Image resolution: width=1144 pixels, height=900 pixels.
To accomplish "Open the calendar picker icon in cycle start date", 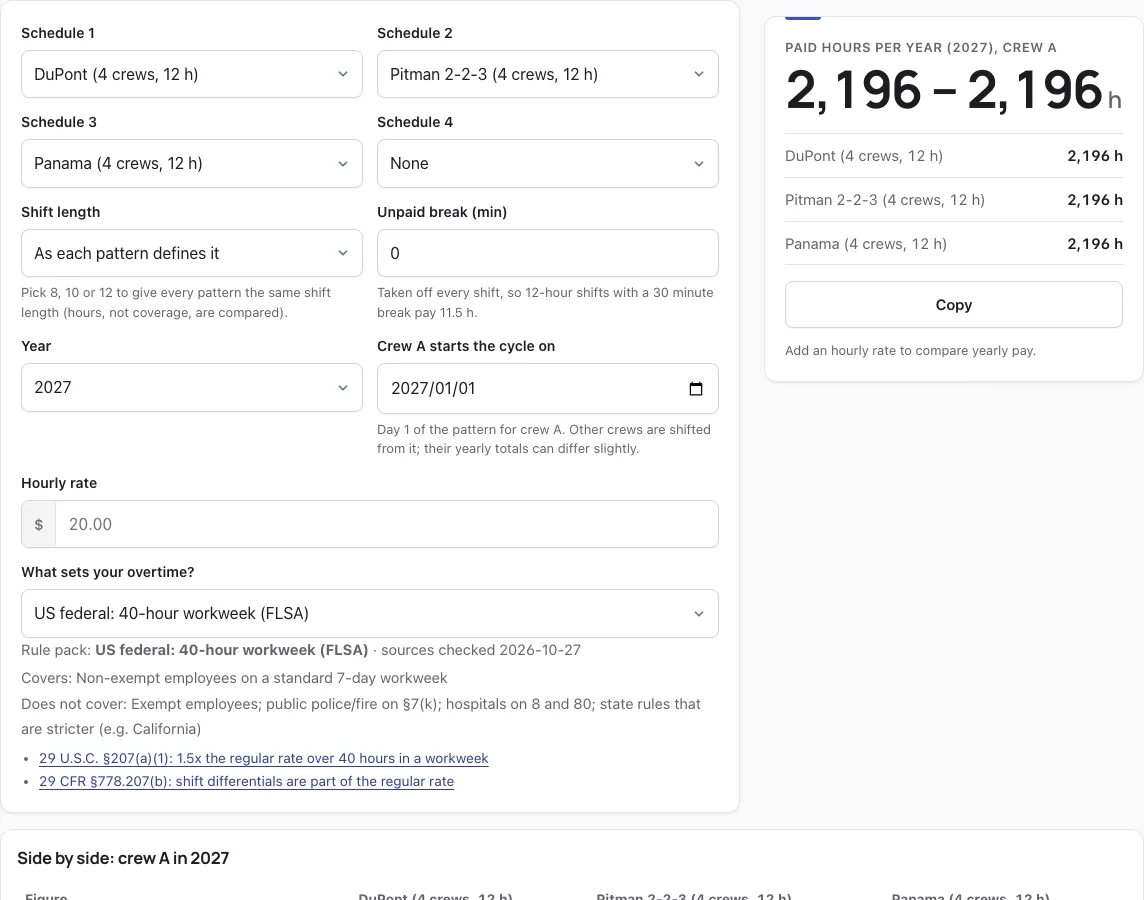I will coord(695,389).
